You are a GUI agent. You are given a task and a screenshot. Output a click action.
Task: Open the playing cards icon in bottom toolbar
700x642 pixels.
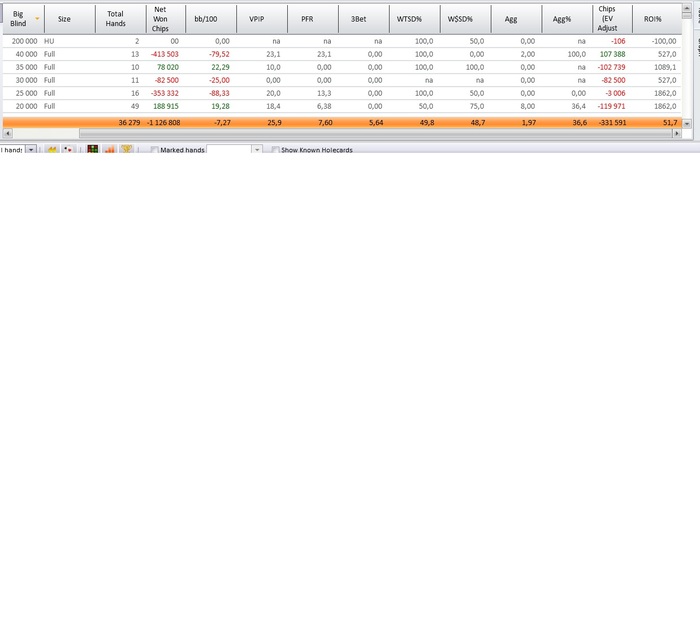point(68,150)
